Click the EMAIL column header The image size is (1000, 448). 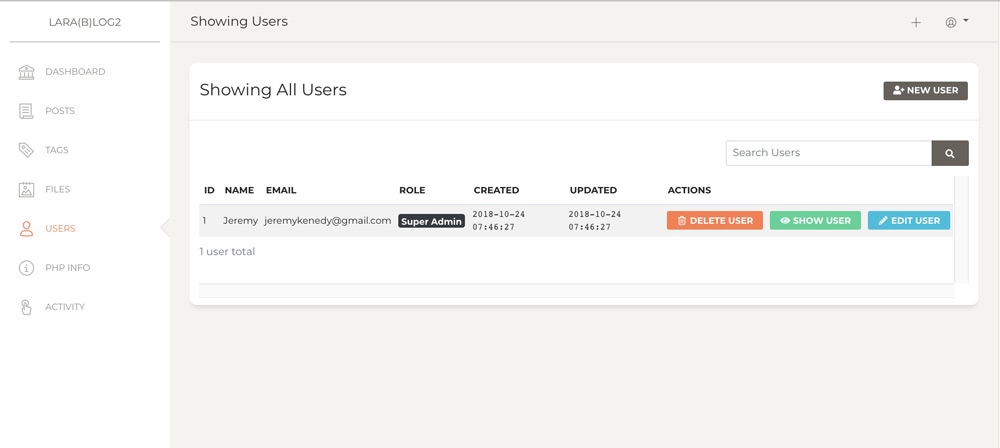coord(281,190)
